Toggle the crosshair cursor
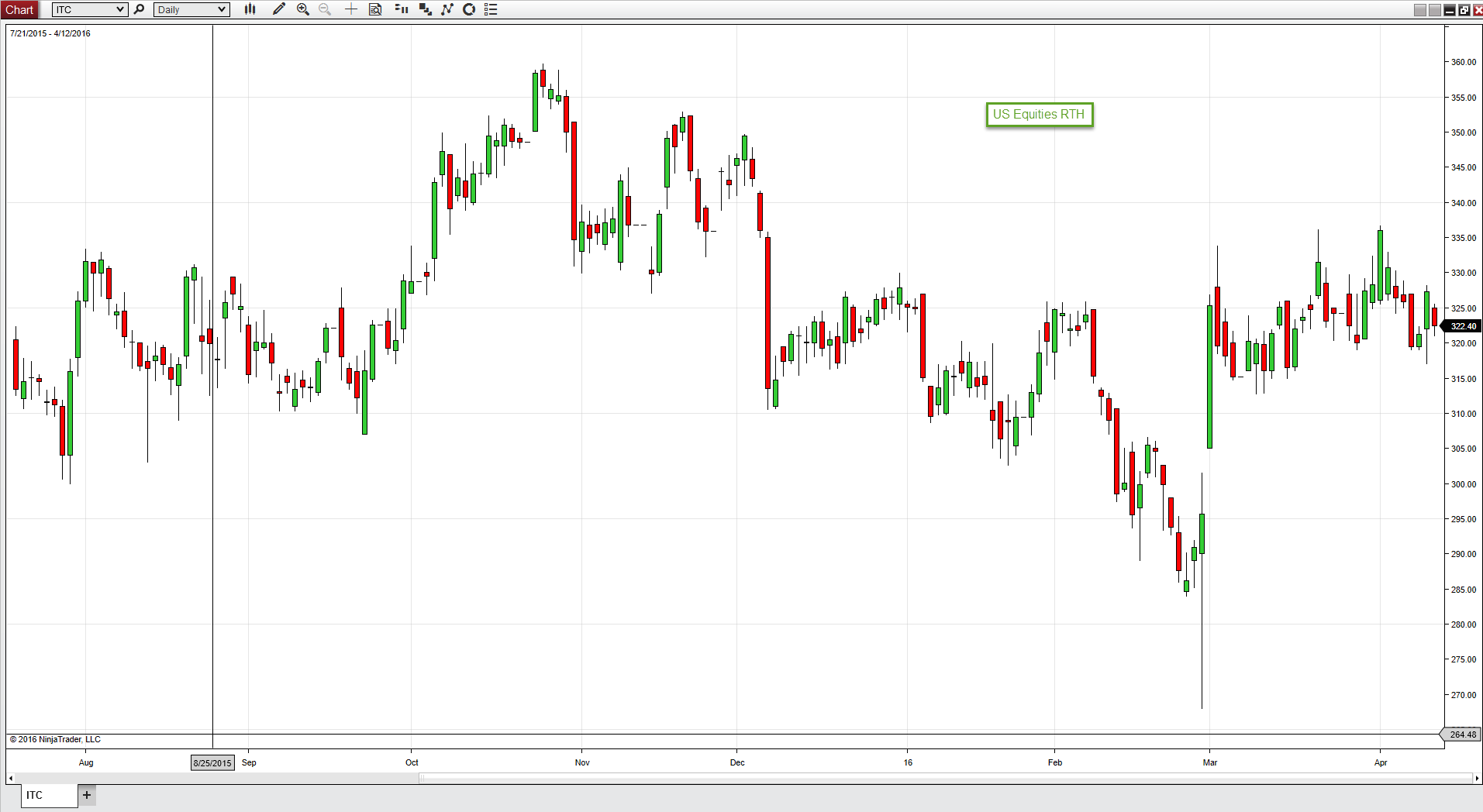Screen dimensions: 1483x812 [x=351, y=9]
